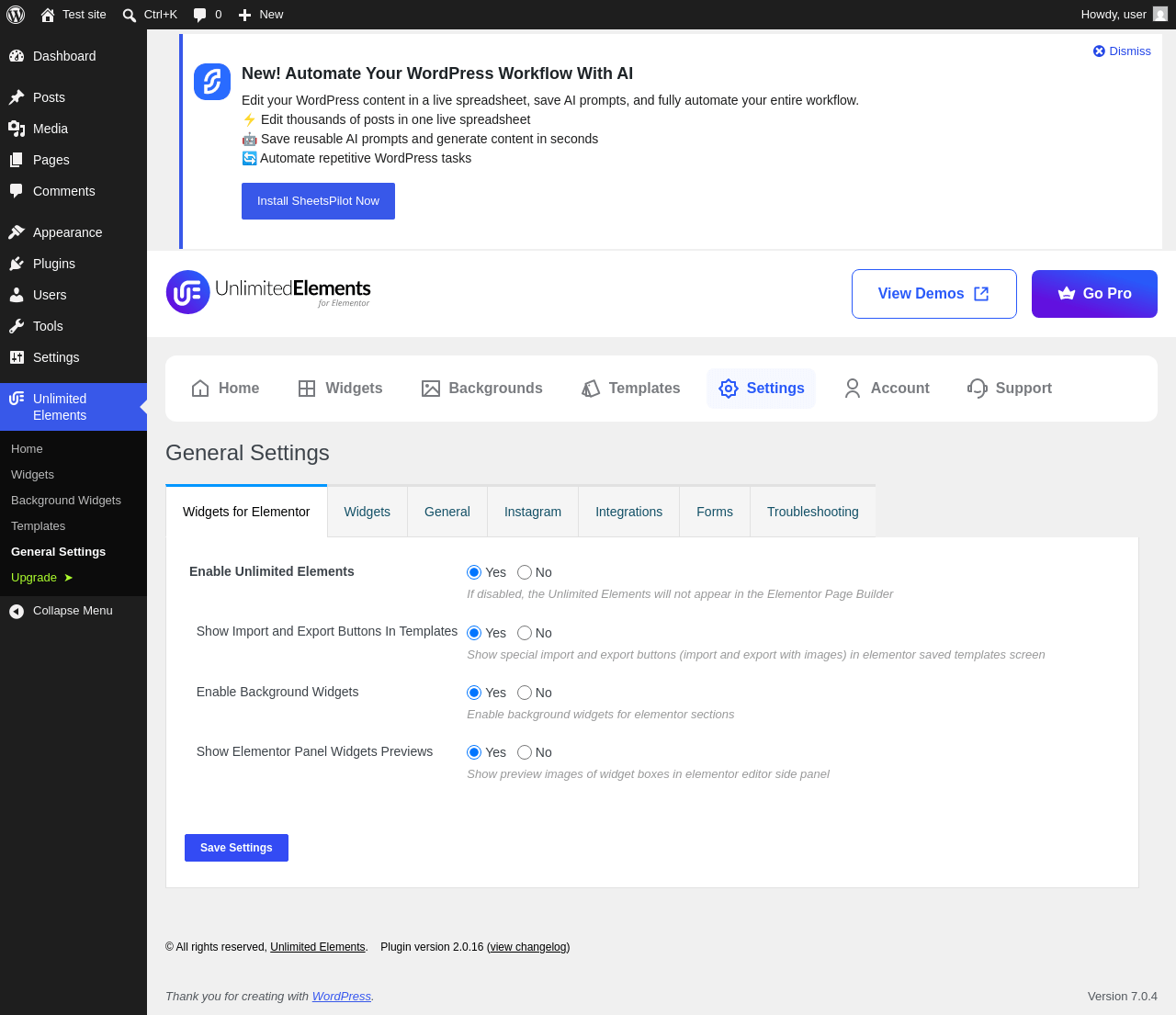Click the "Plugin version 2.0.16" footer text

coord(432,947)
